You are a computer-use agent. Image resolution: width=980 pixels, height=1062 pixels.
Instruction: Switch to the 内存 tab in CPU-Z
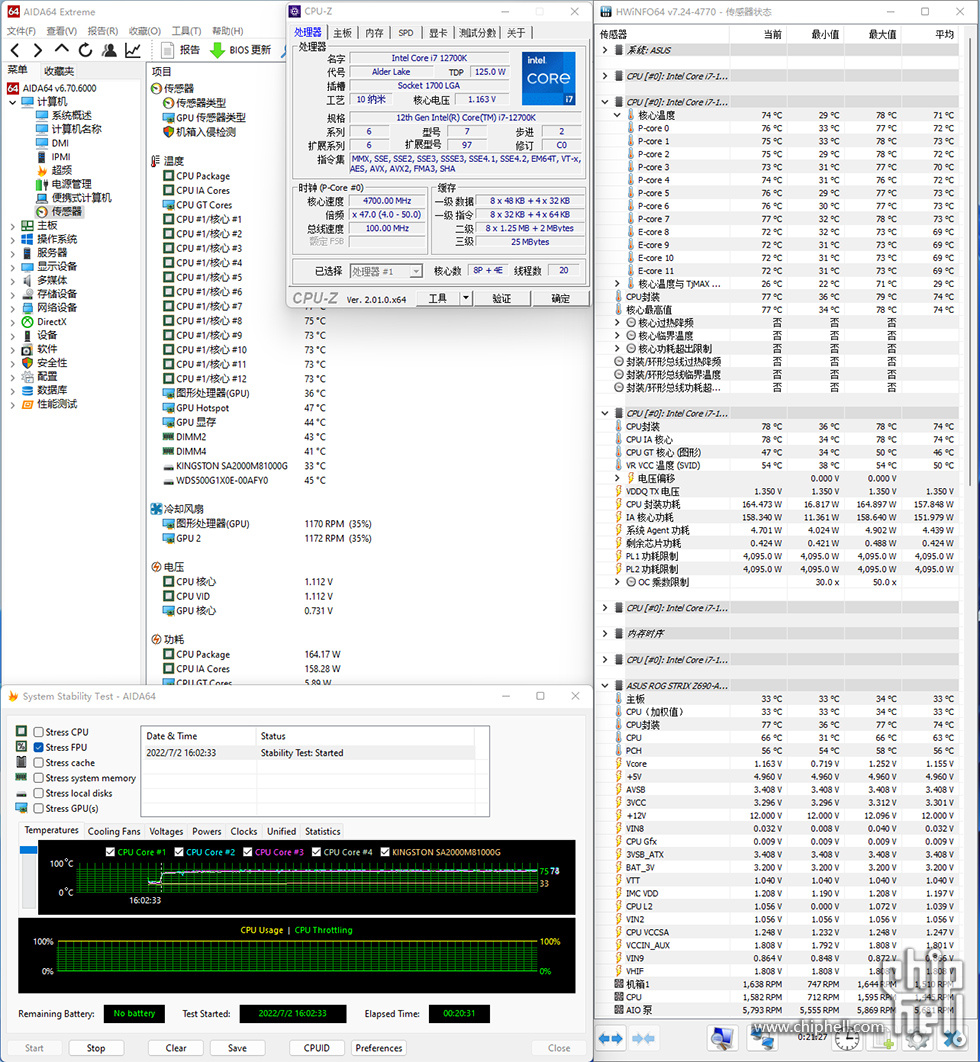point(374,33)
